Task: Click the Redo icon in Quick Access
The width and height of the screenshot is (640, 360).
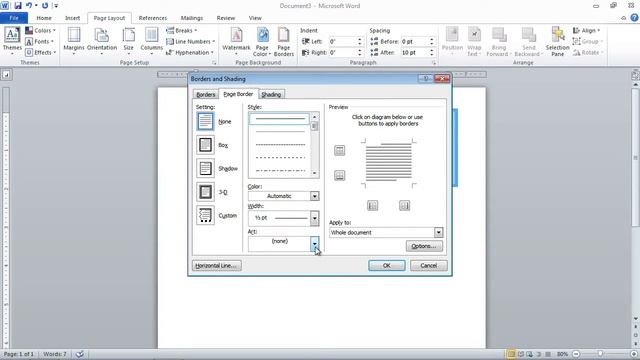Action: (45, 6)
